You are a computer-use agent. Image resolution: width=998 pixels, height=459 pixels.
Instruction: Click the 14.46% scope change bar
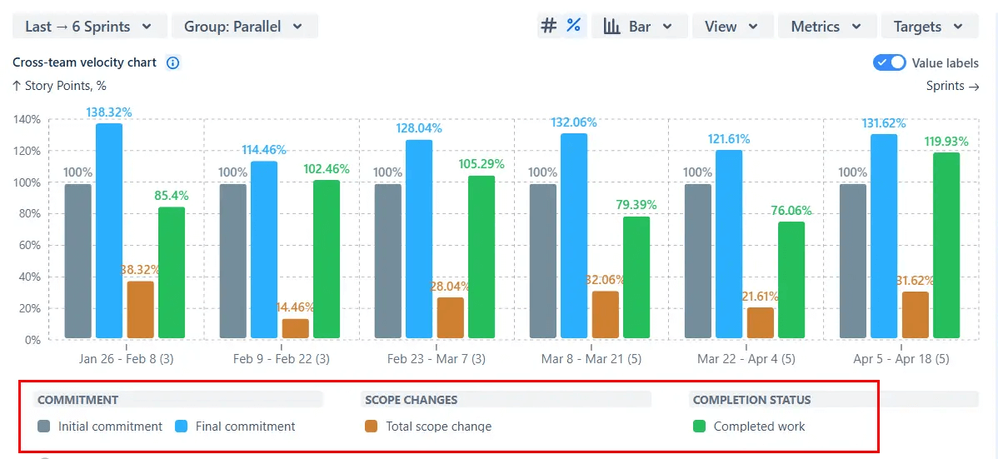click(295, 328)
